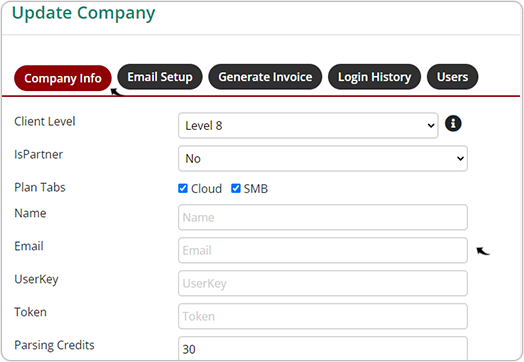
Task: Click the Client Level dropdown chevron arrow
Action: (x=431, y=126)
